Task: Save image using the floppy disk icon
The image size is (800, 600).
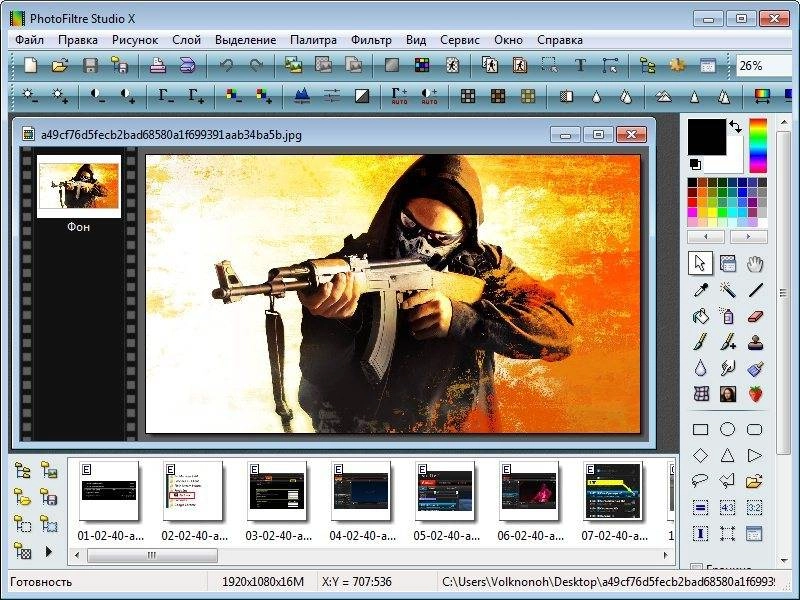Action: click(90, 65)
